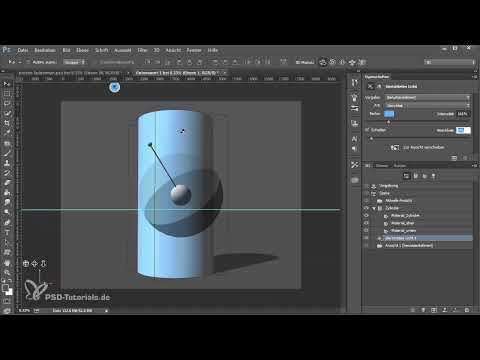Click the 3D rotate mode icon in options bar

click(322, 62)
